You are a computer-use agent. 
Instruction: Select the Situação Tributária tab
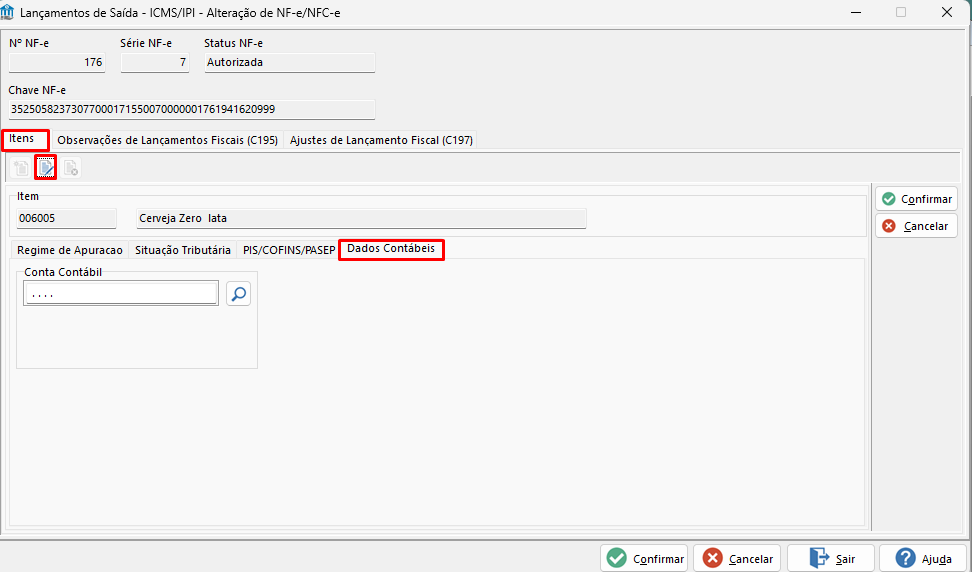click(x=183, y=250)
